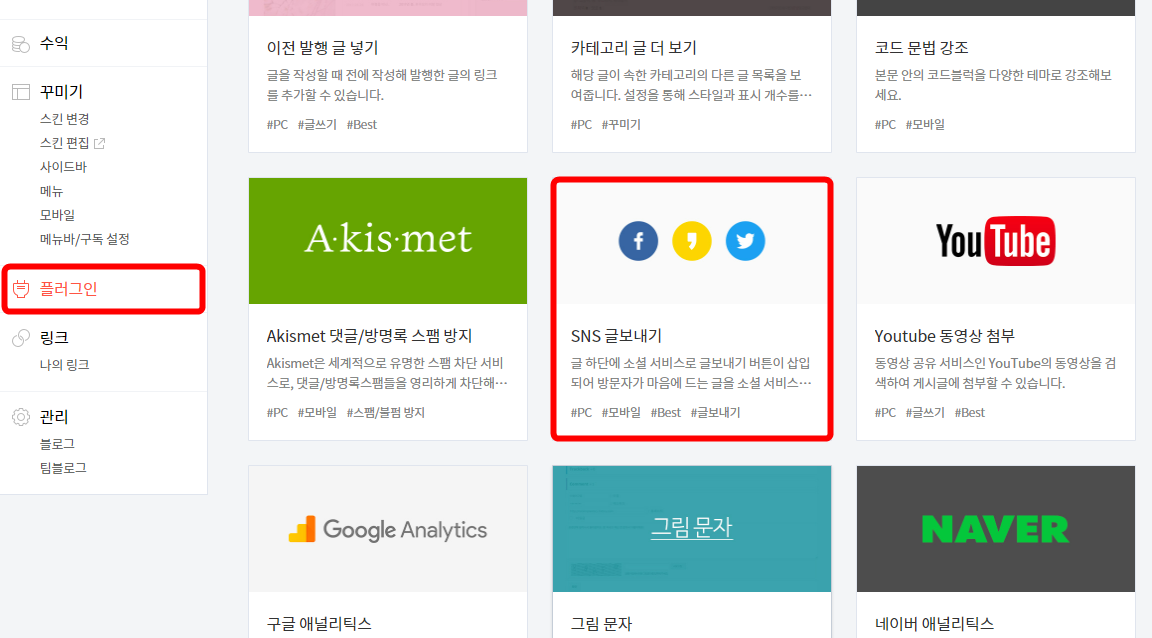Click the coins icon next to 수익
Screen dimensions: 1152x638
[x=21, y=43]
